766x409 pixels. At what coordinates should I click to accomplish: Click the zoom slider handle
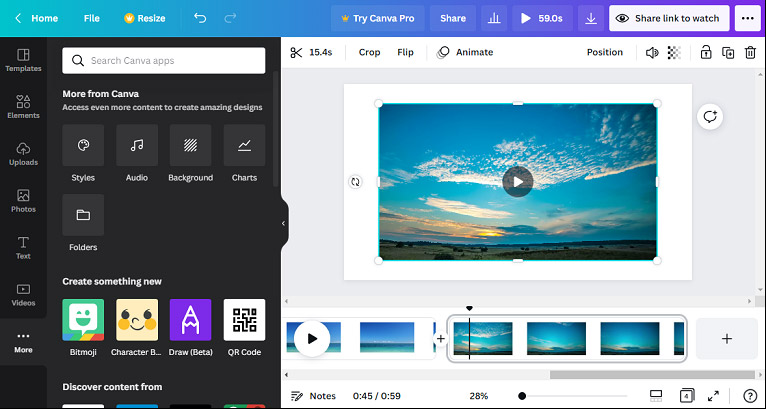point(522,396)
